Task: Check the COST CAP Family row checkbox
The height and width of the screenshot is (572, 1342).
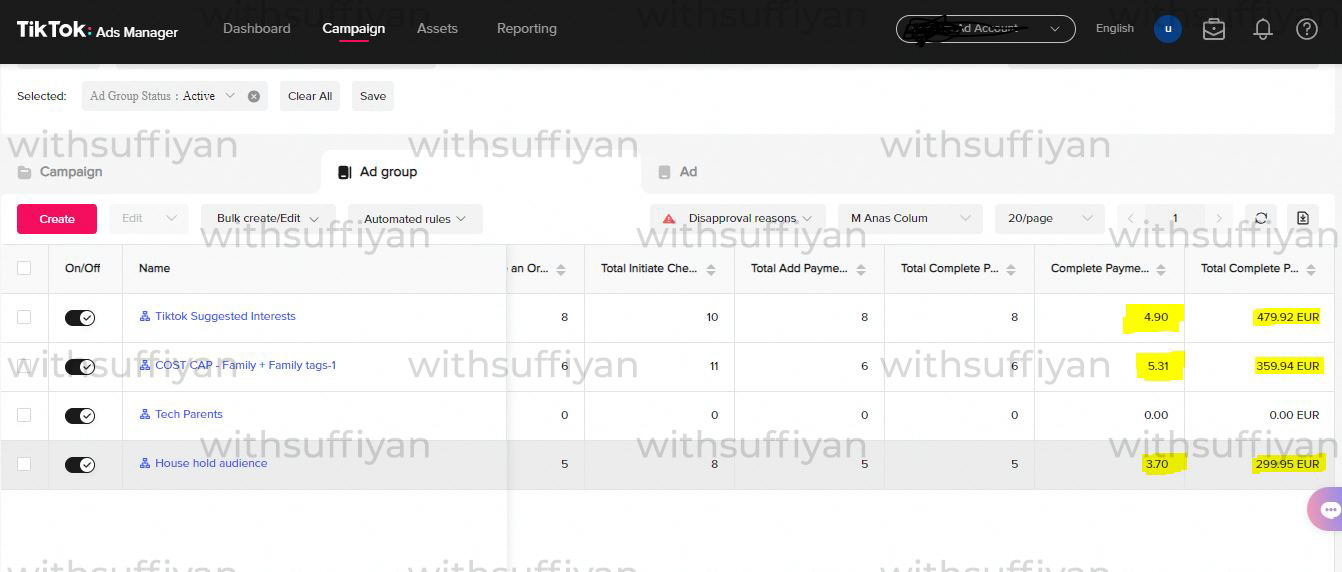Action: (x=24, y=366)
